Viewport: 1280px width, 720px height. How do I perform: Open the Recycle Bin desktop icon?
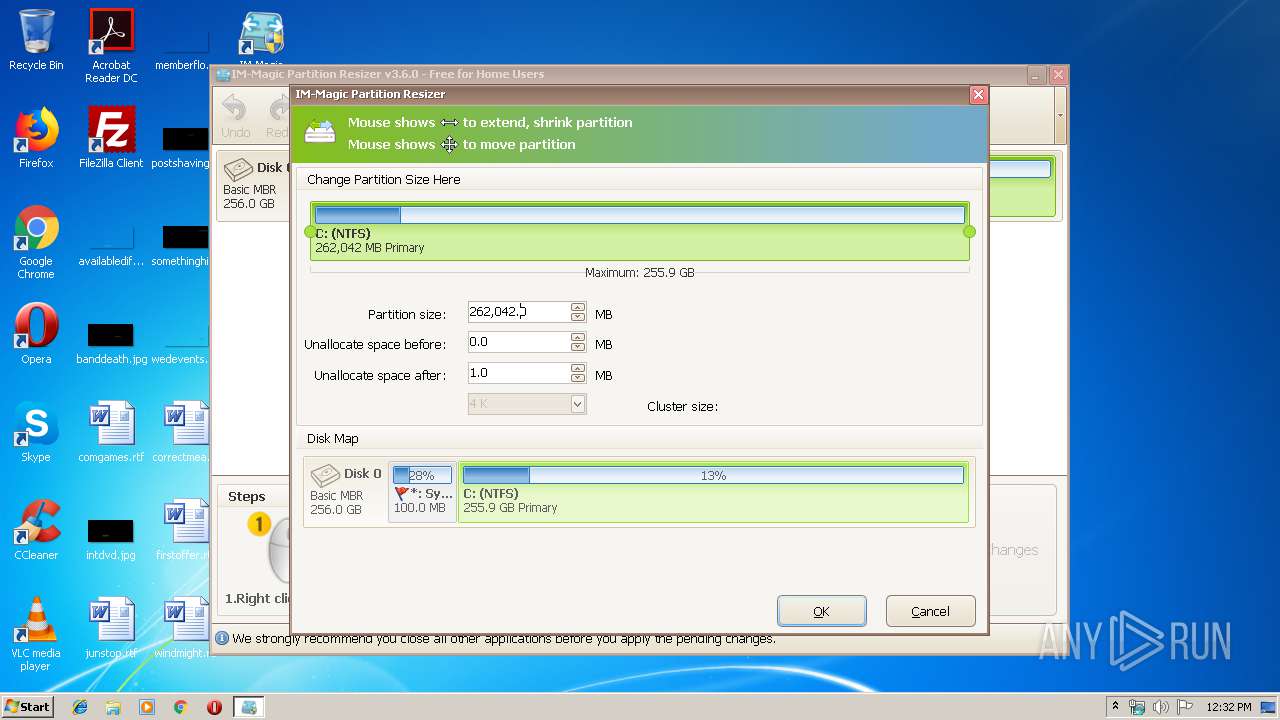pyautogui.click(x=36, y=40)
